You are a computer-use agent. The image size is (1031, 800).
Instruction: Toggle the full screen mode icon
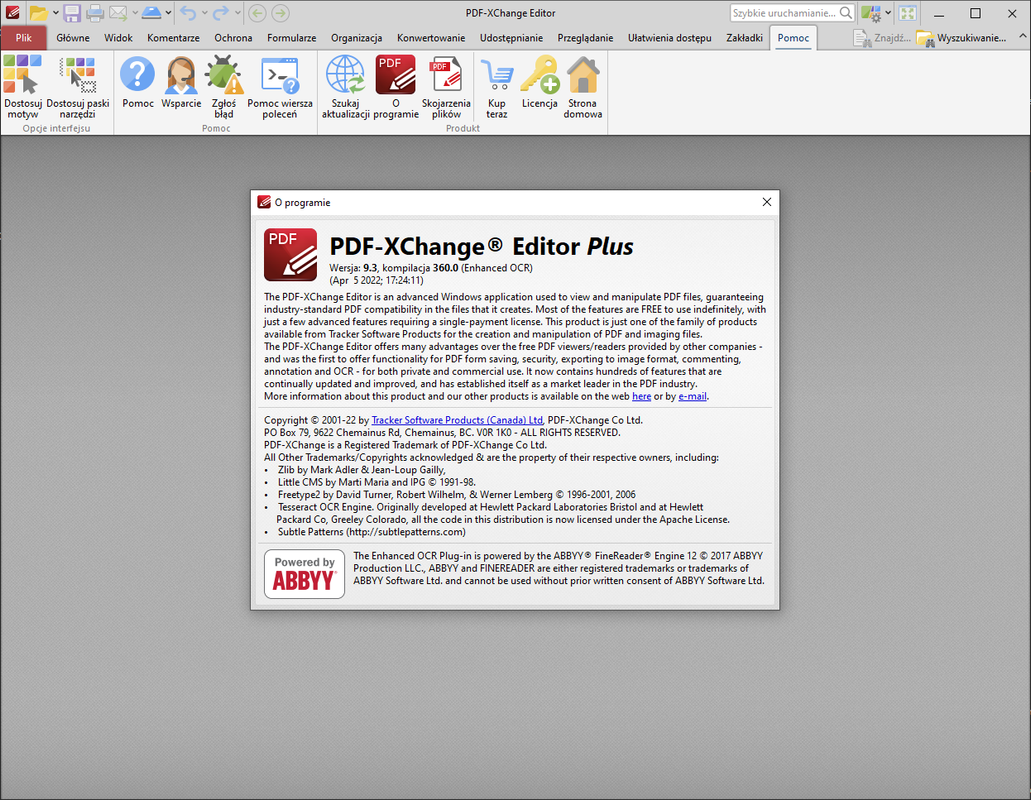908,13
